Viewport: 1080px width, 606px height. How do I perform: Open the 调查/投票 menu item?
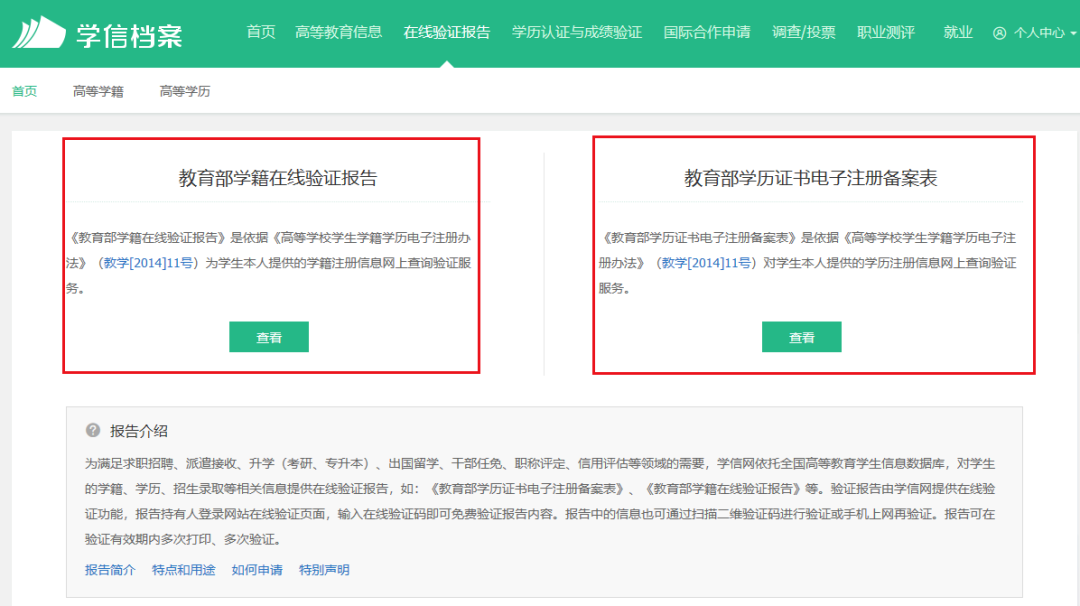804,32
